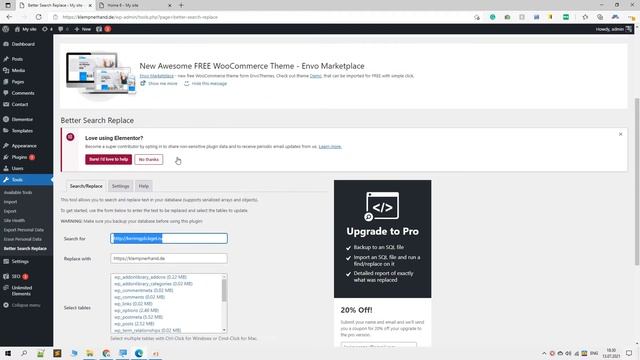640x360 pixels.
Task: Open the Collections icon in browser toolbar
Action: (x=600, y=17)
